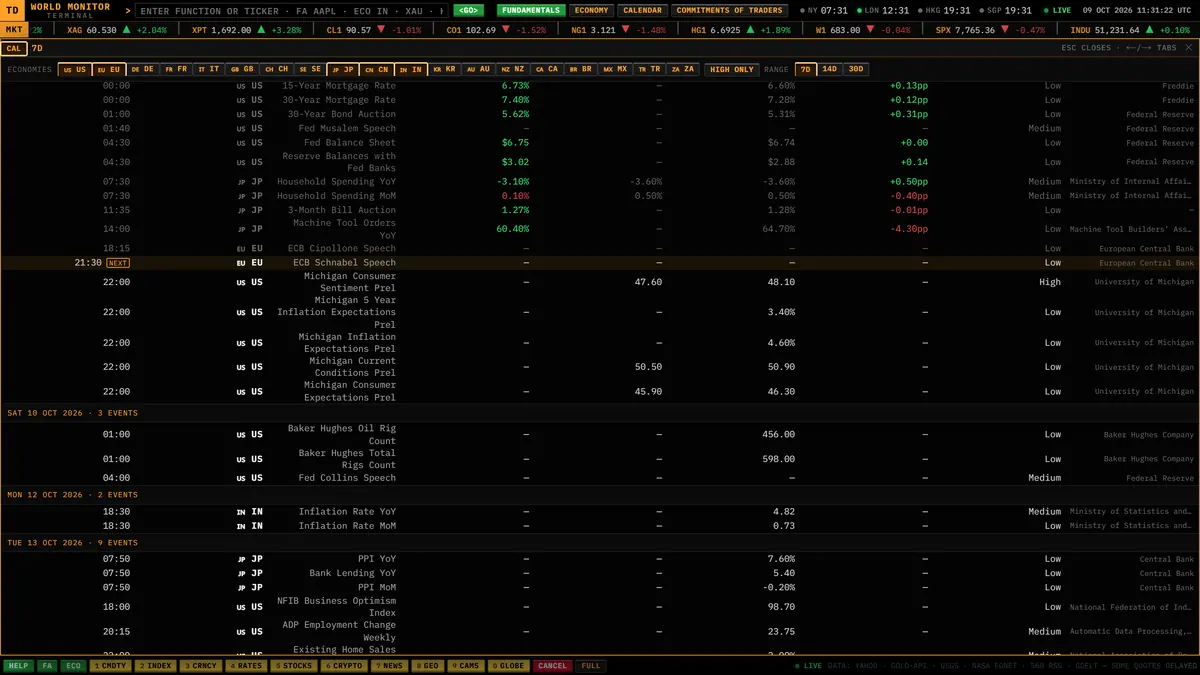Select the Fed Collins Speech row
Viewport: 1200px width, 675px height.
[600, 478]
